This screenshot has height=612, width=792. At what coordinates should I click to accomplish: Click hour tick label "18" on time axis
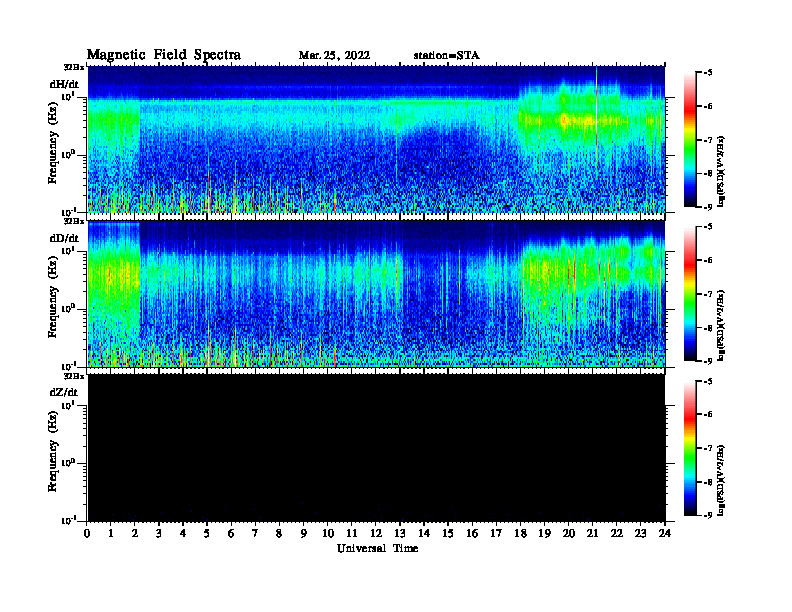(520, 533)
